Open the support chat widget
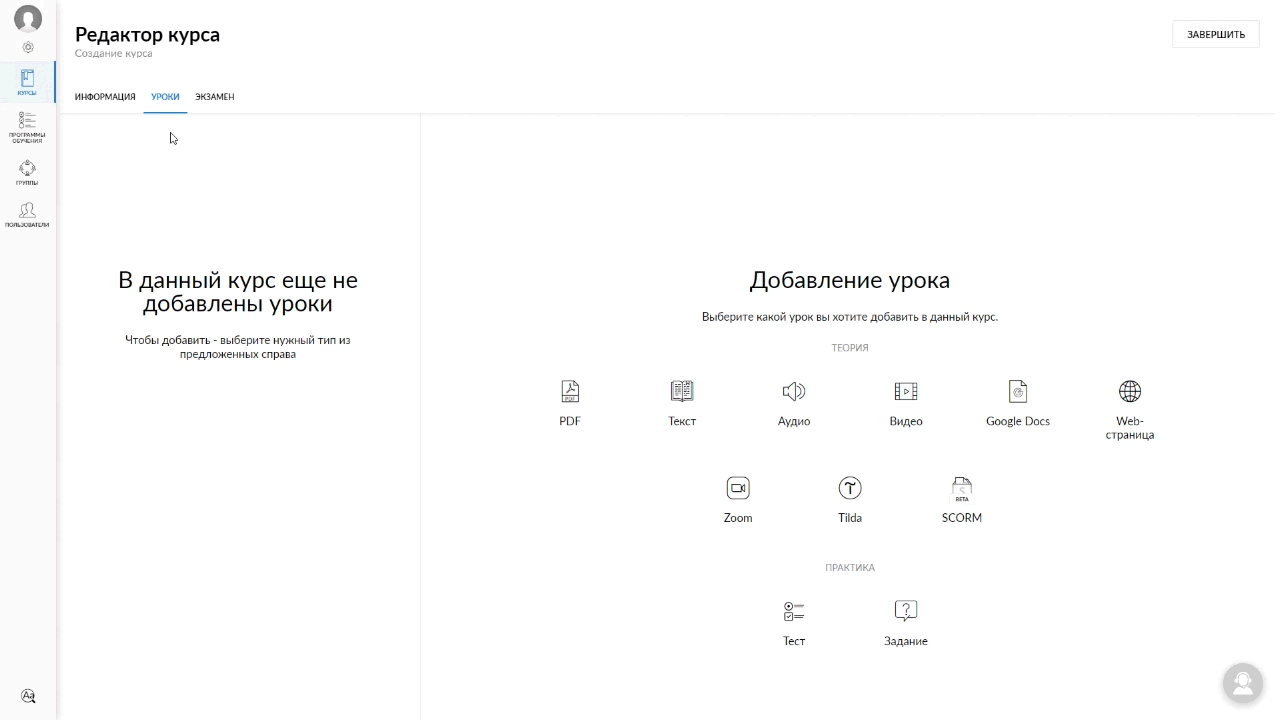The image size is (1280, 720). pos(1243,683)
